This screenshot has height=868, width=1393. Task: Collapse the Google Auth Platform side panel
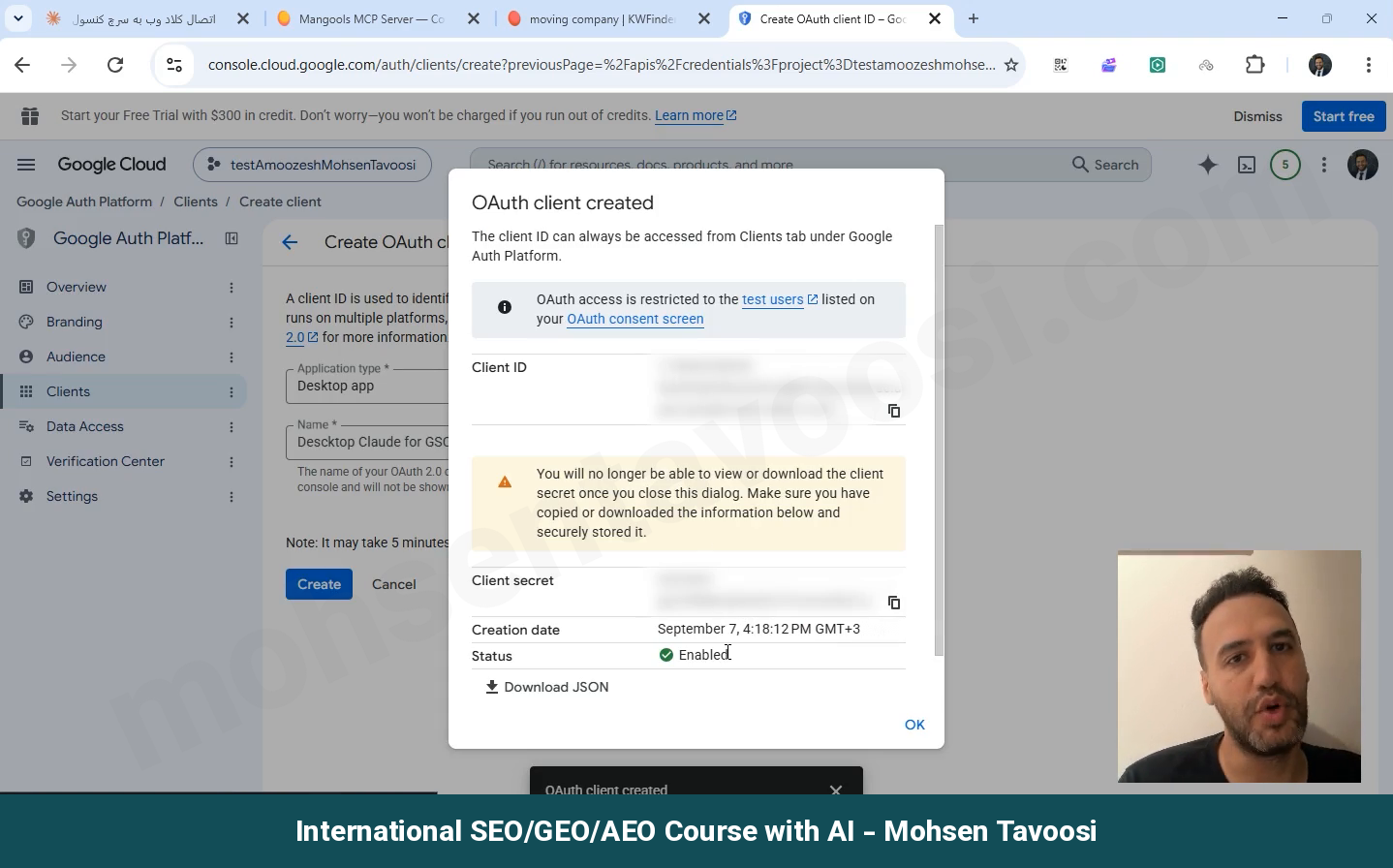pos(232,238)
